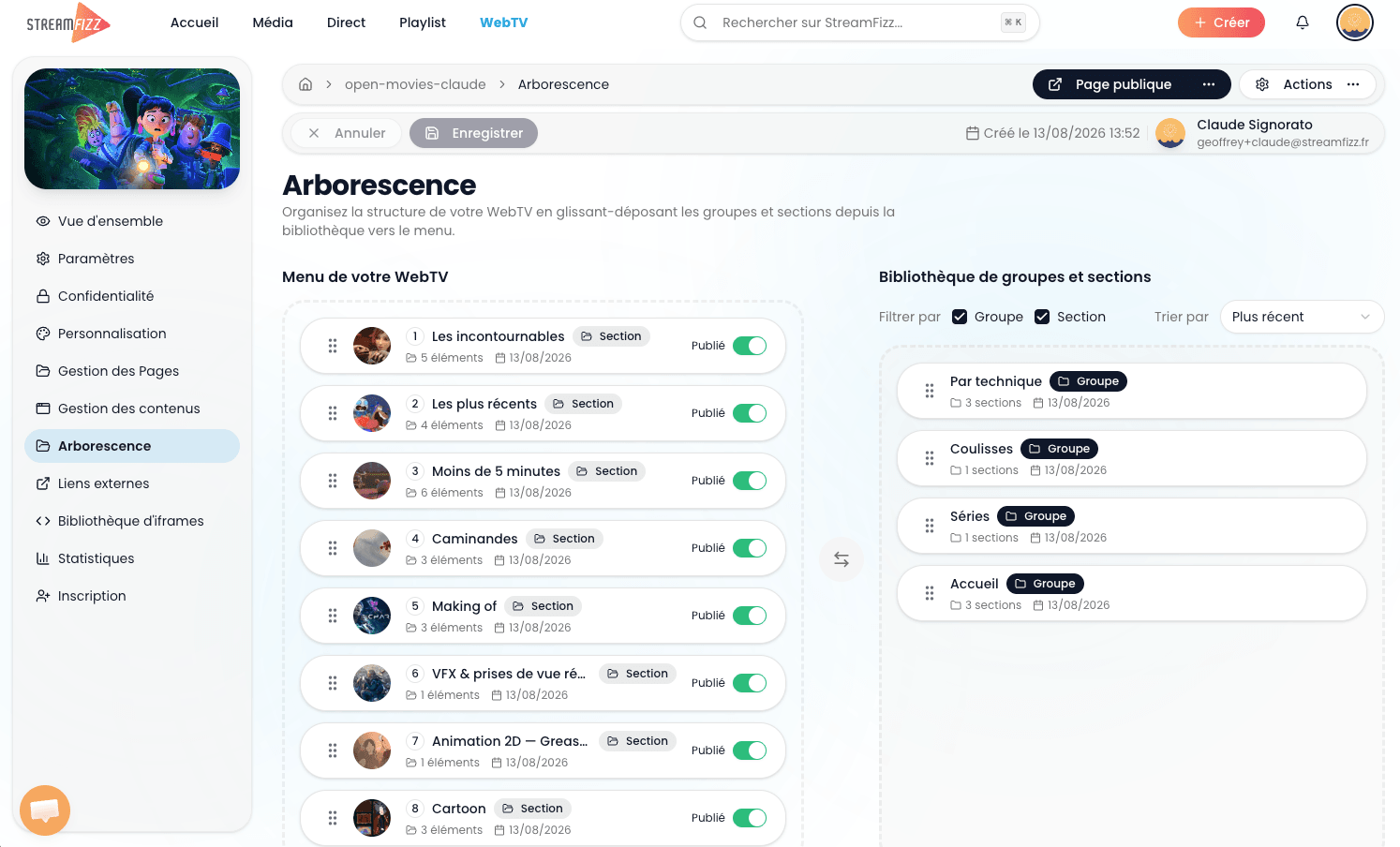Uncheck the Section filter checkbox
1400x847 pixels.
coord(1042,317)
